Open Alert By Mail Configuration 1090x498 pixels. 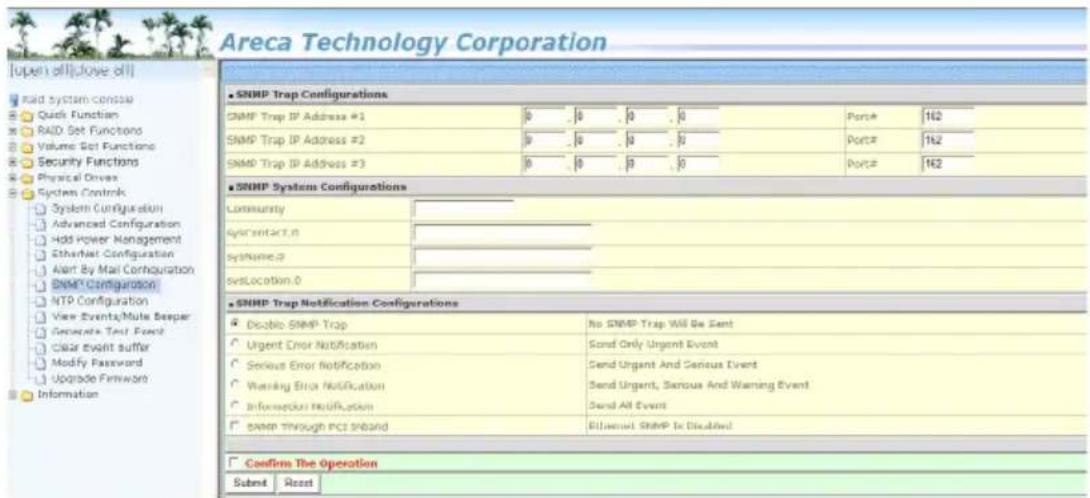(122, 270)
